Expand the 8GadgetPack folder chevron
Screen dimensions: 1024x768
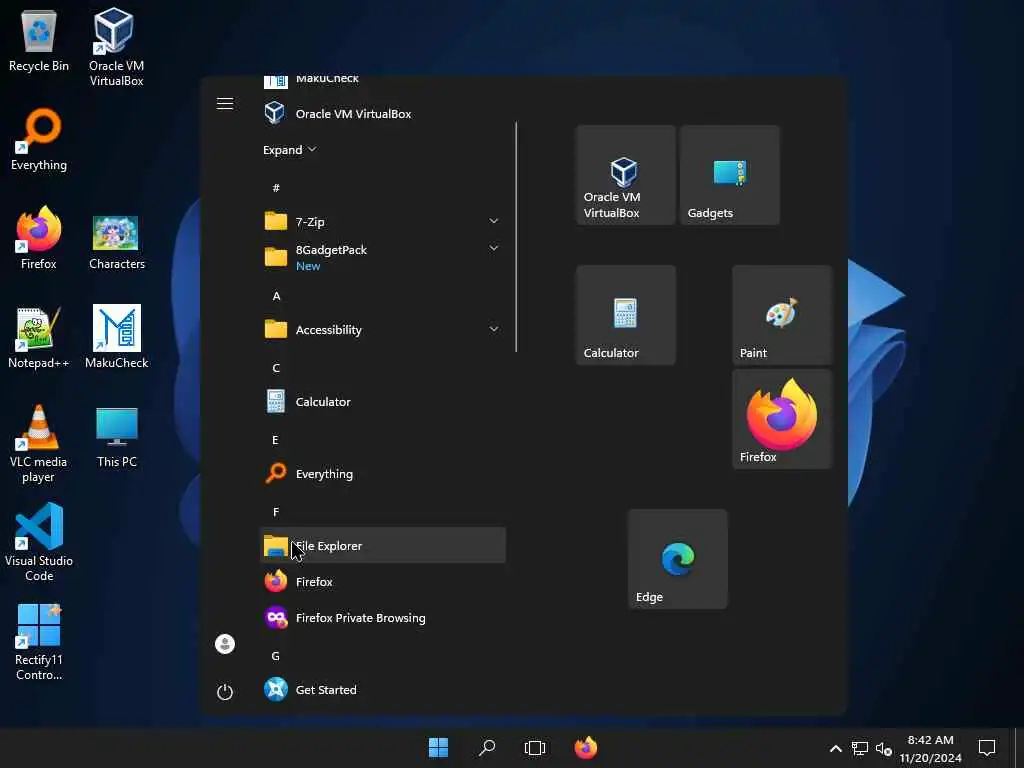(494, 248)
